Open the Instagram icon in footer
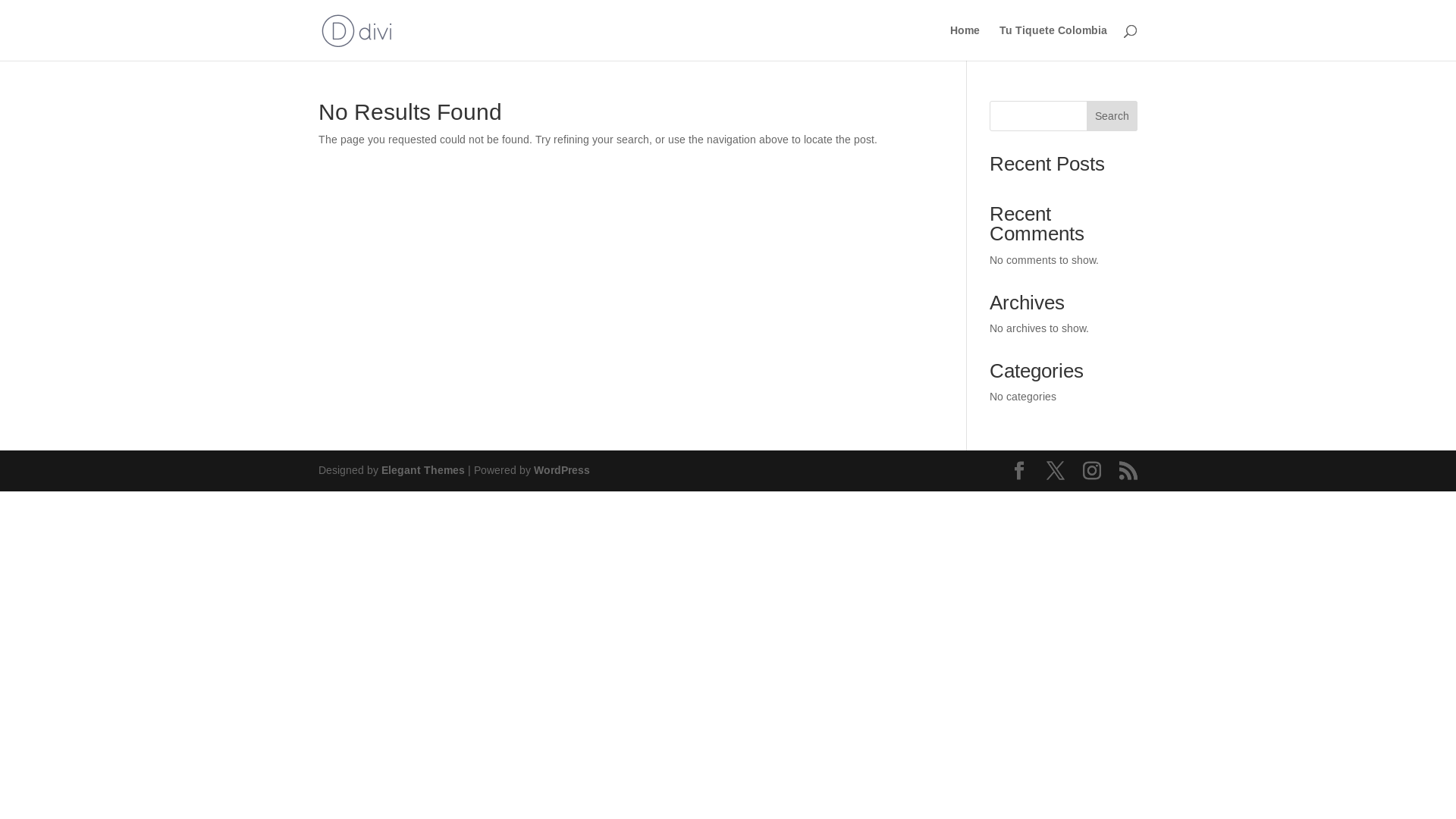The width and height of the screenshot is (1456, 819). click(x=1092, y=470)
